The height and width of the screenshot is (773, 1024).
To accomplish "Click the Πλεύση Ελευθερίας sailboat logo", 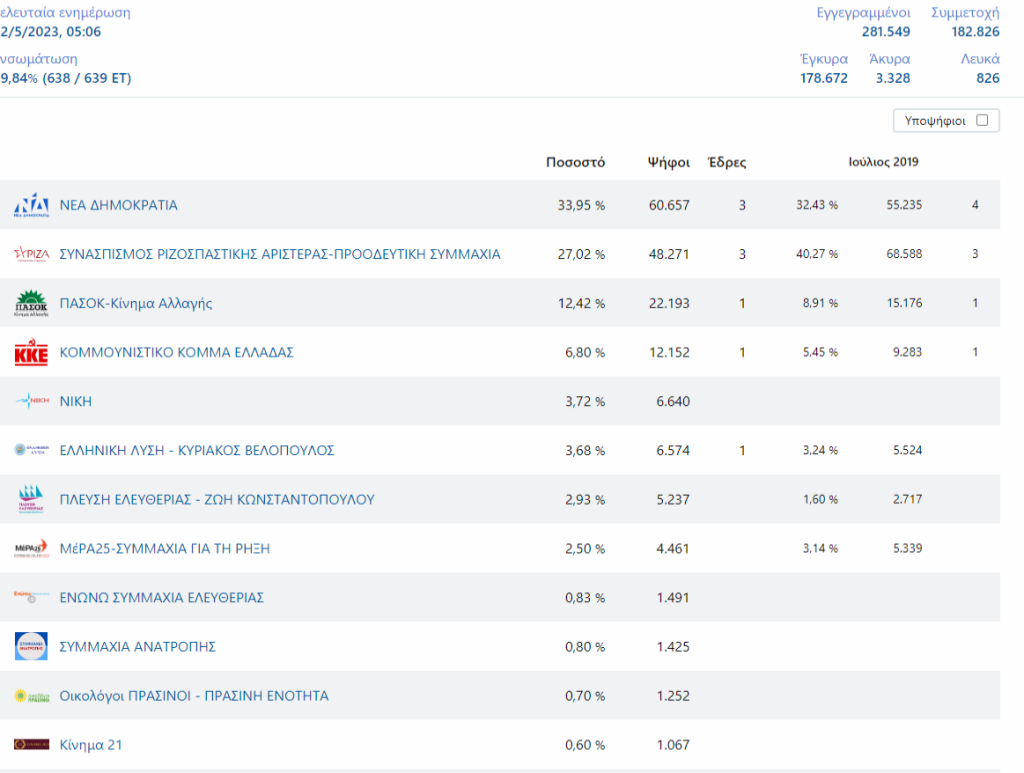I will 31,499.
